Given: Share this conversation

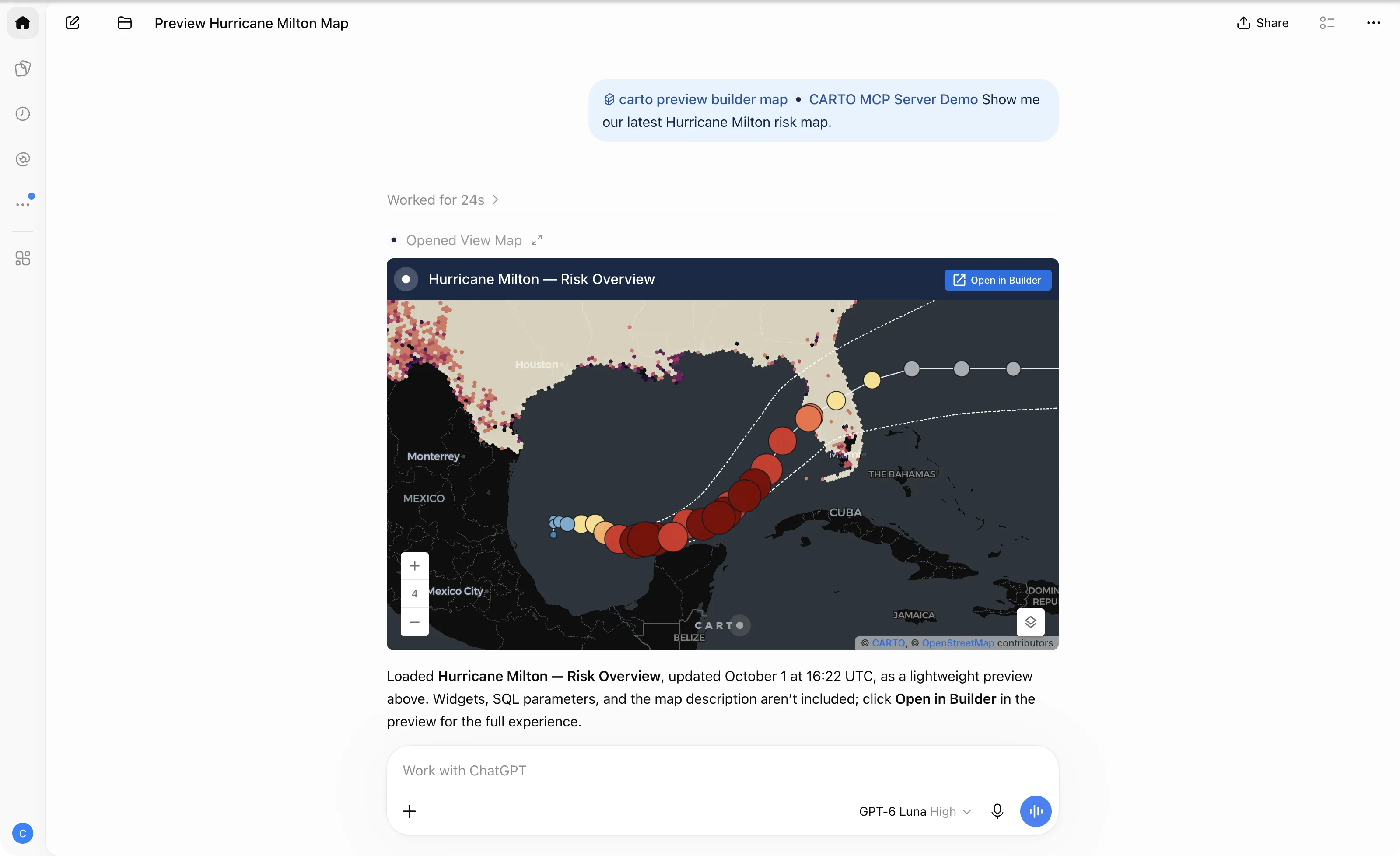Looking at the screenshot, I should coord(1262,23).
